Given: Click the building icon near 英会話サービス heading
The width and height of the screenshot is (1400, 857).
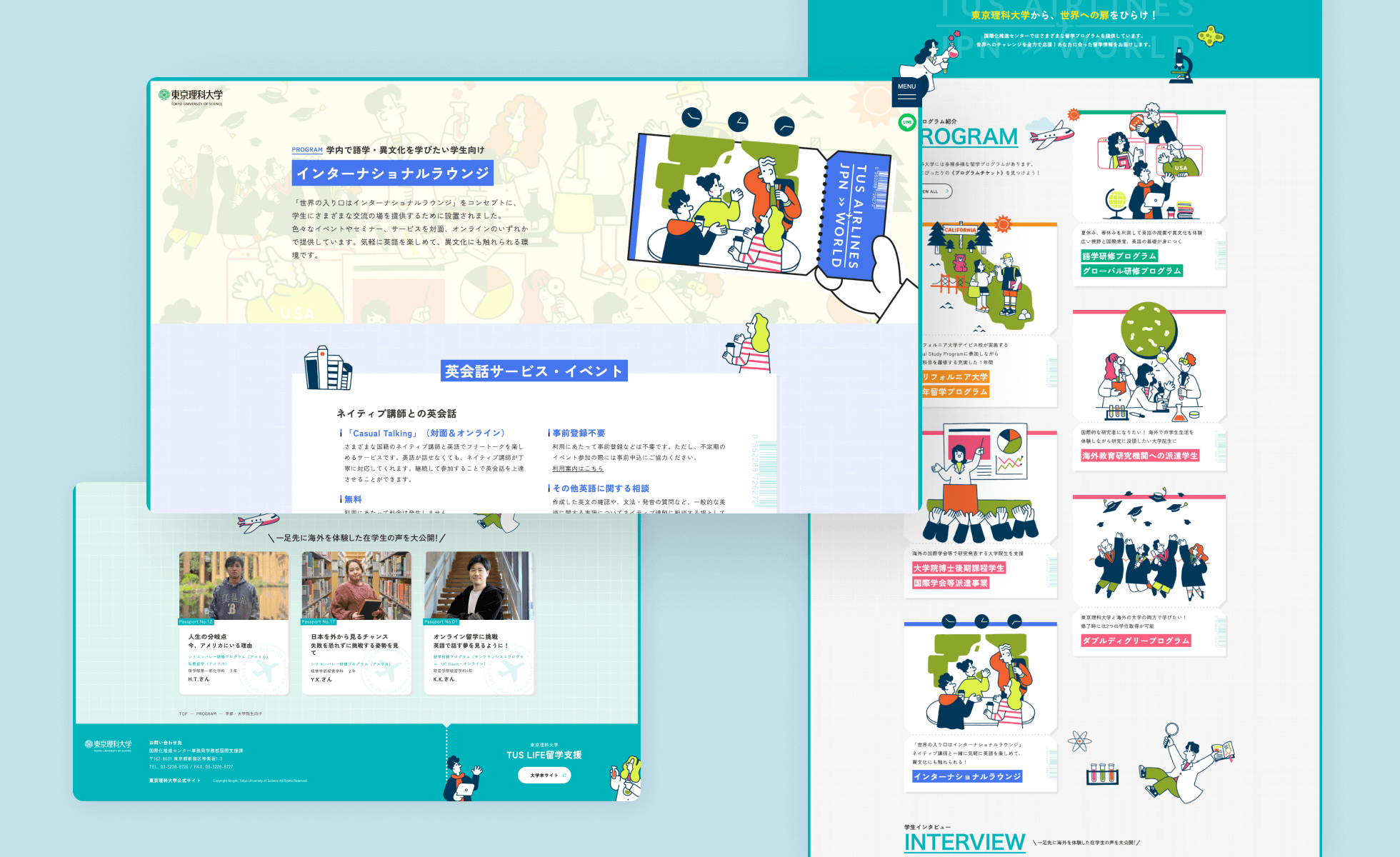Looking at the screenshot, I should [328, 369].
